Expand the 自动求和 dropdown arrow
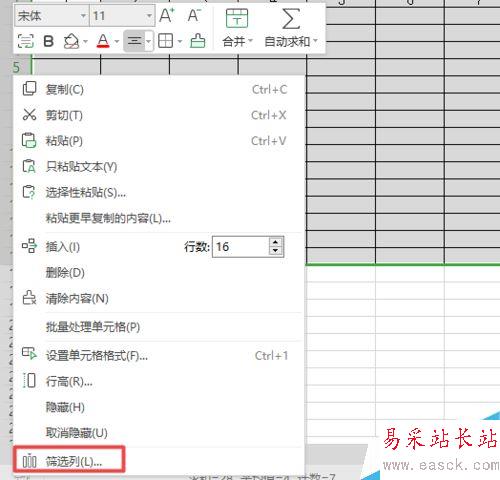This screenshot has width=500, height=480. (x=315, y=41)
